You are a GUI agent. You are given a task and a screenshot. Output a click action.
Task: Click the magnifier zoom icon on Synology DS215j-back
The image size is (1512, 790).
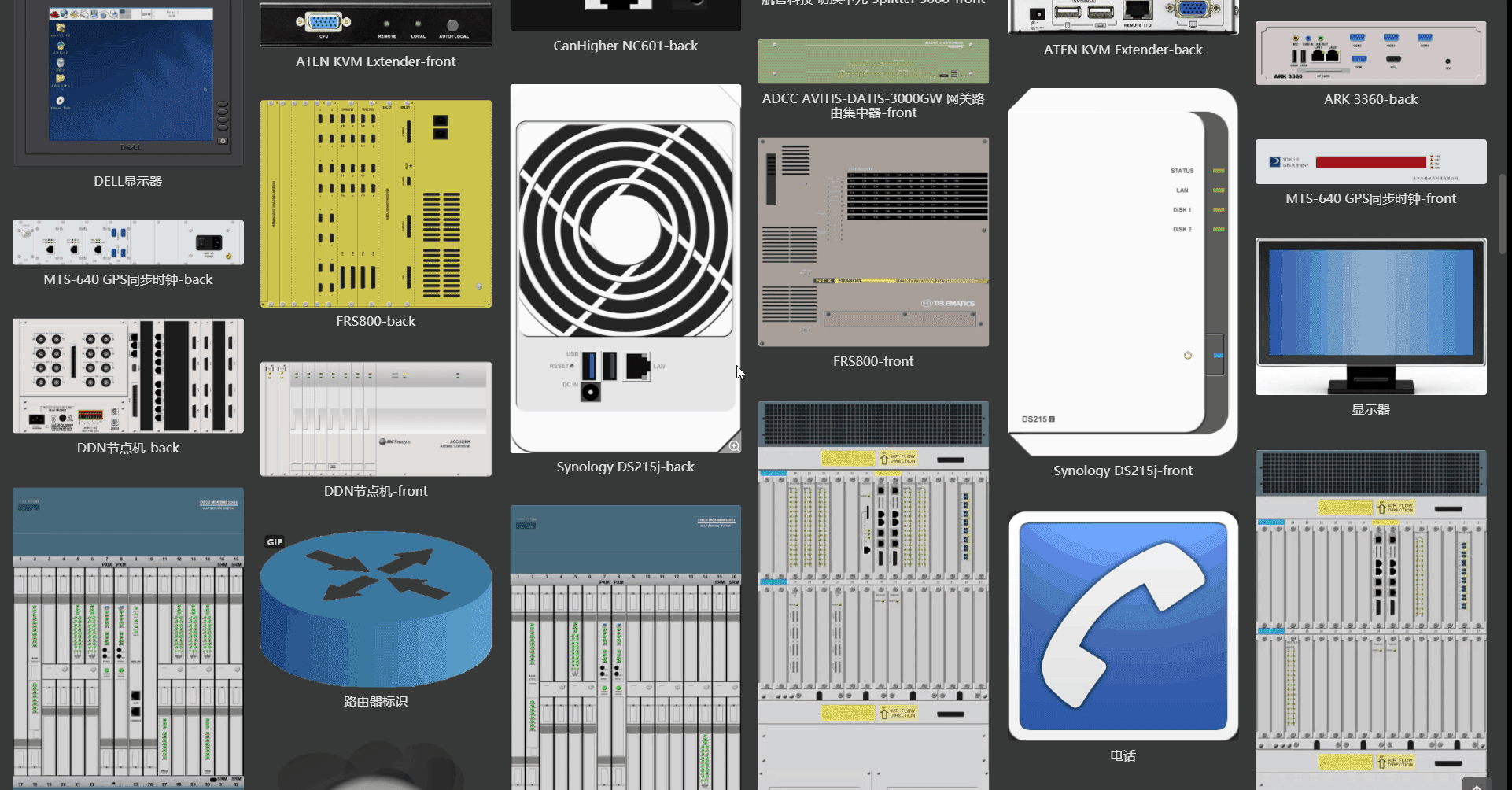733,446
